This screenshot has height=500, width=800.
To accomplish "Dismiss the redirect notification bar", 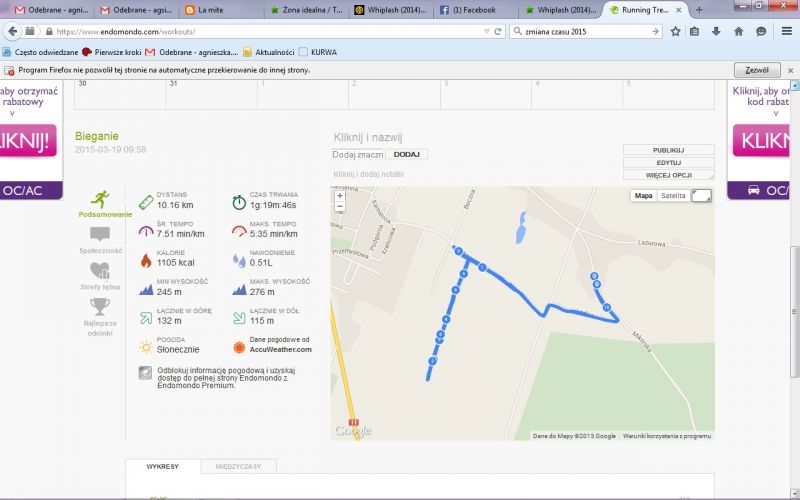I will click(x=790, y=70).
